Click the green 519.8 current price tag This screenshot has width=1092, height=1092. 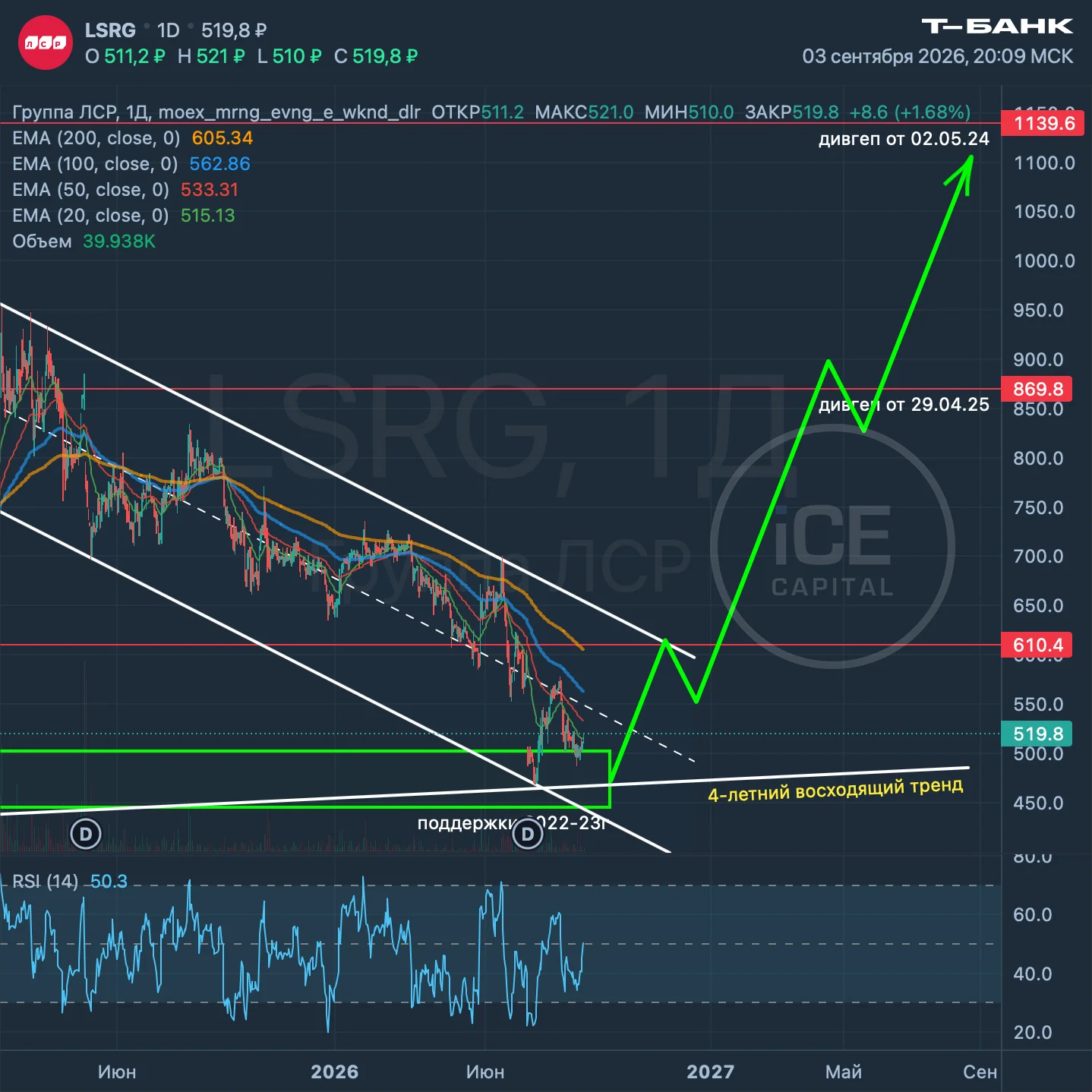tap(1037, 734)
